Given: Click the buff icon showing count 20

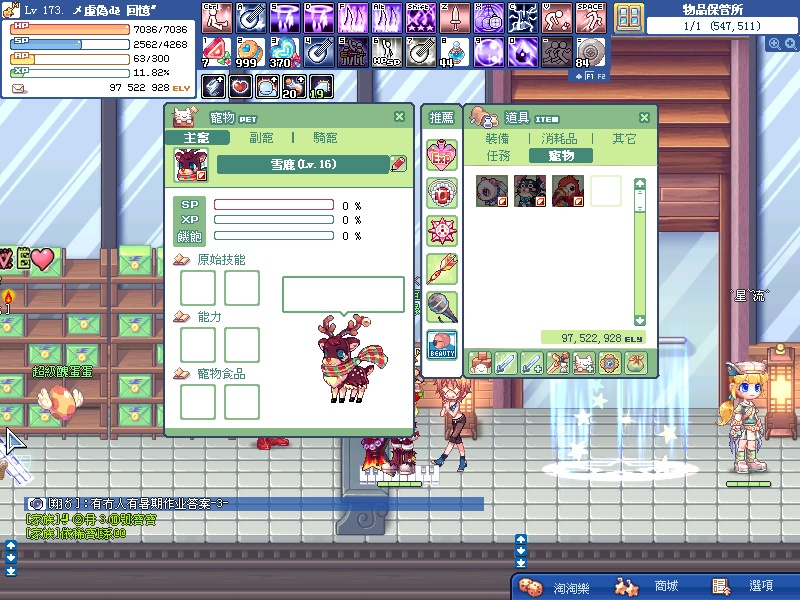Looking at the screenshot, I should pos(294,87).
